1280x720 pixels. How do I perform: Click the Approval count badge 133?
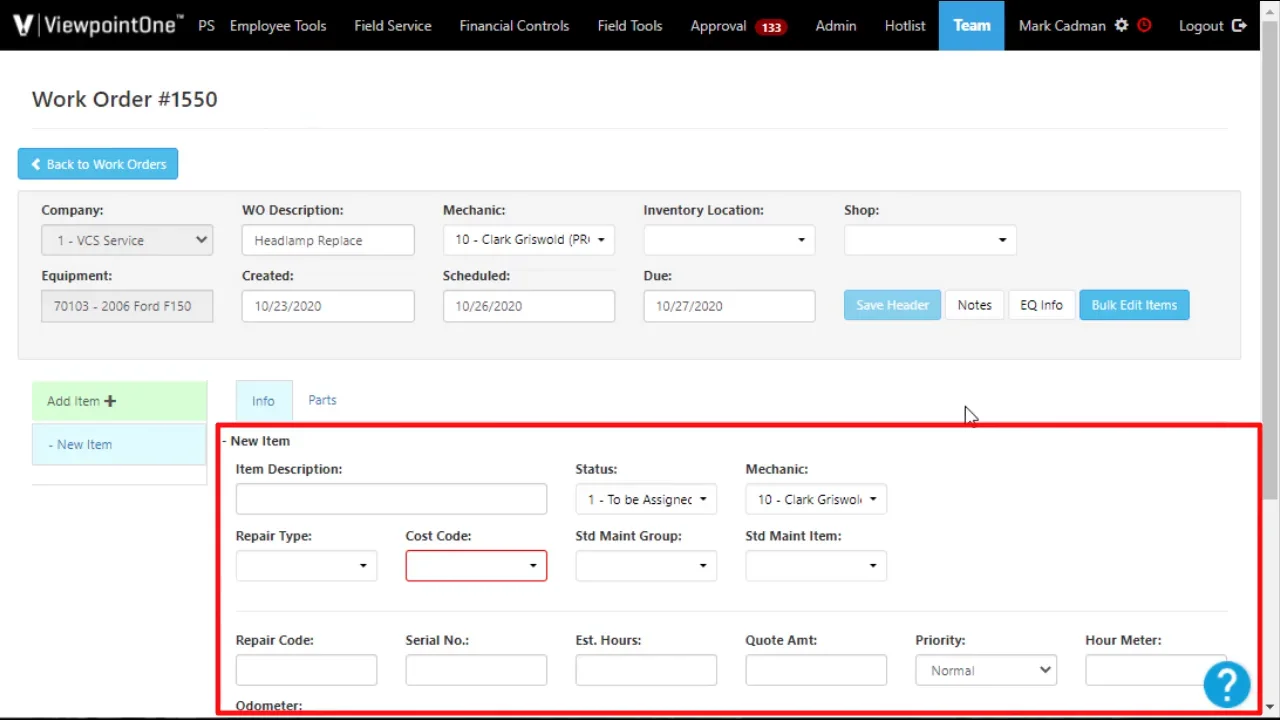coord(771,27)
